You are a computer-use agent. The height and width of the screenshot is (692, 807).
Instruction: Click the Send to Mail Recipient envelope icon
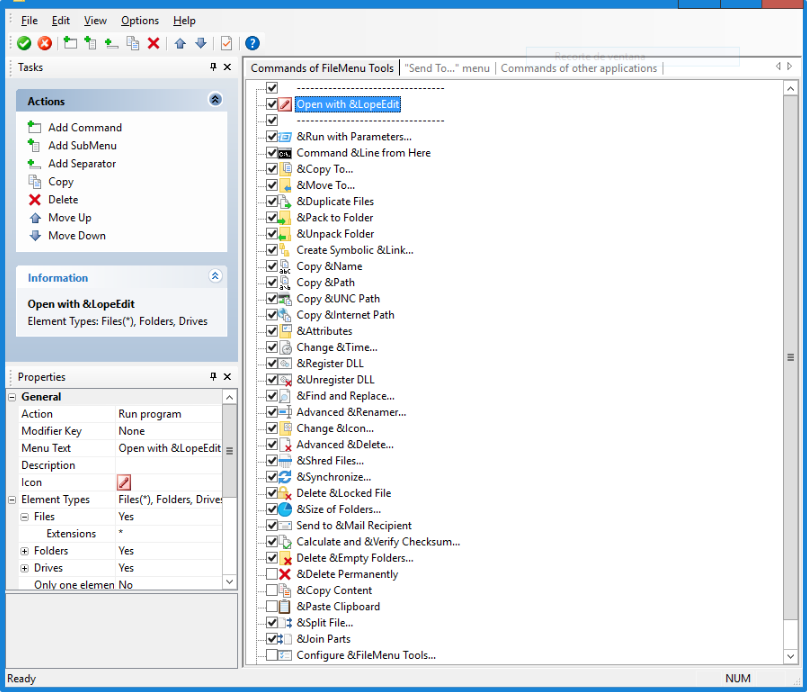tap(285, 526)
